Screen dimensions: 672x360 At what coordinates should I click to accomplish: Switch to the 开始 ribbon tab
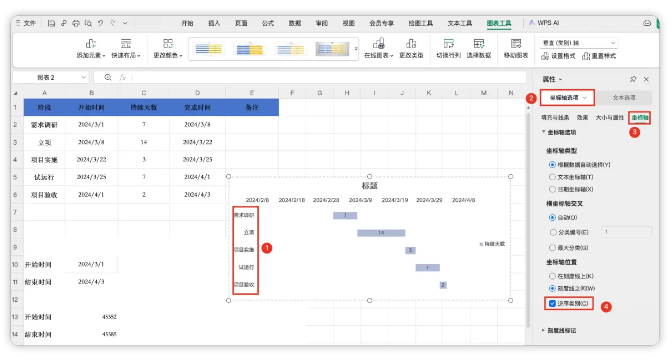point(187,23)
